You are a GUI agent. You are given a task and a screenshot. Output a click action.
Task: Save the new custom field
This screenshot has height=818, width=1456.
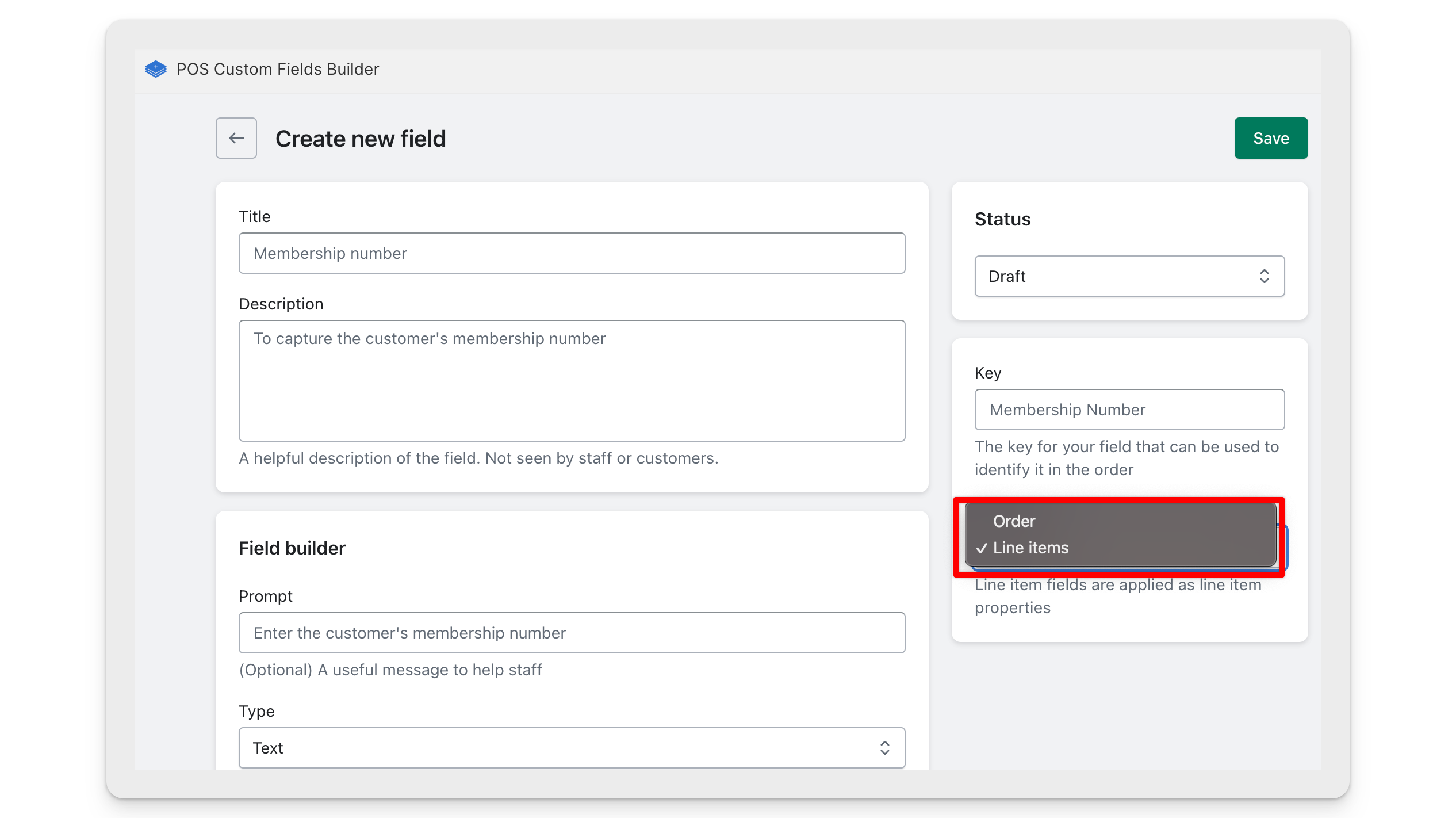click(x=1271, y=137)
